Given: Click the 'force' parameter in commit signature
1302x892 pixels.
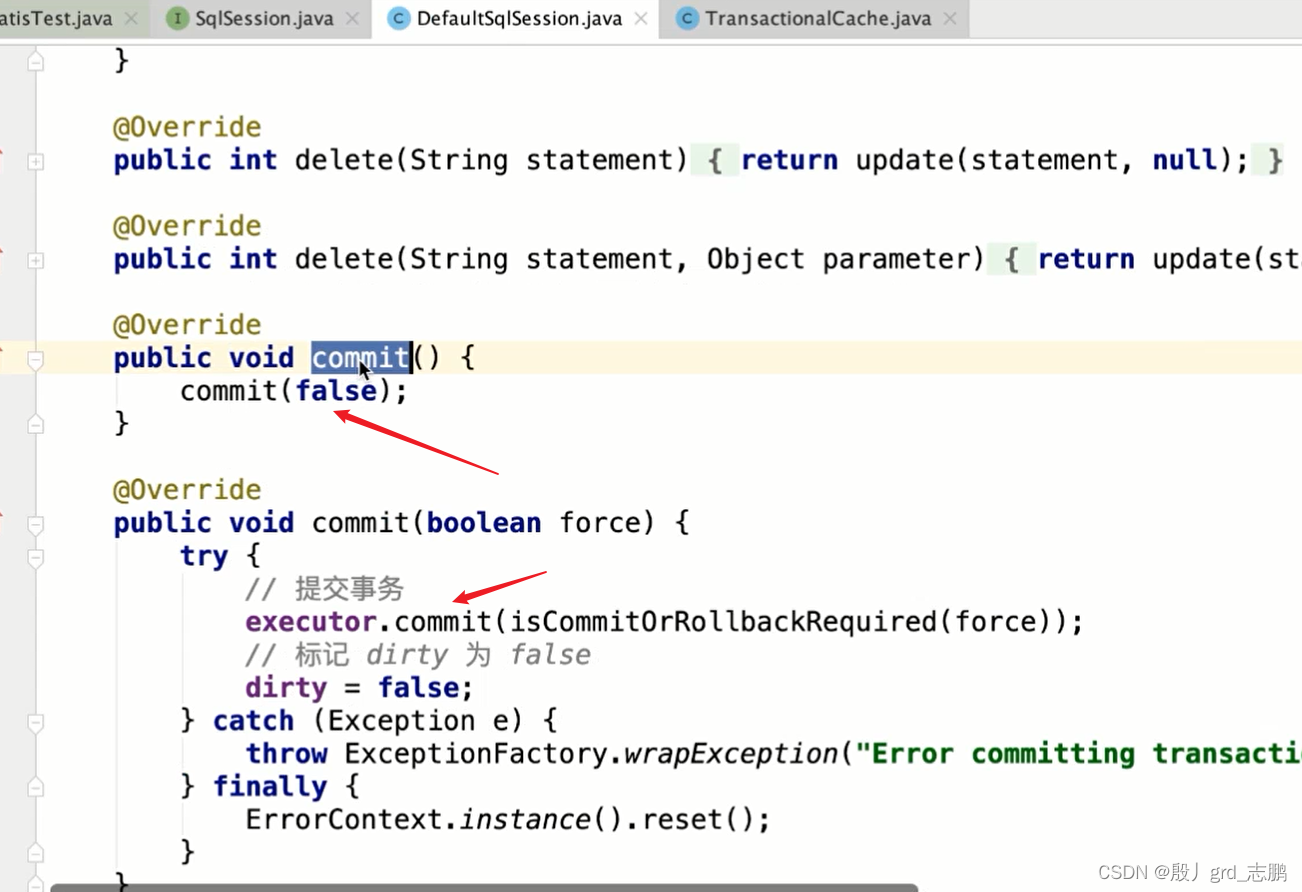Looking at the screenshot, I should point(600,523).
